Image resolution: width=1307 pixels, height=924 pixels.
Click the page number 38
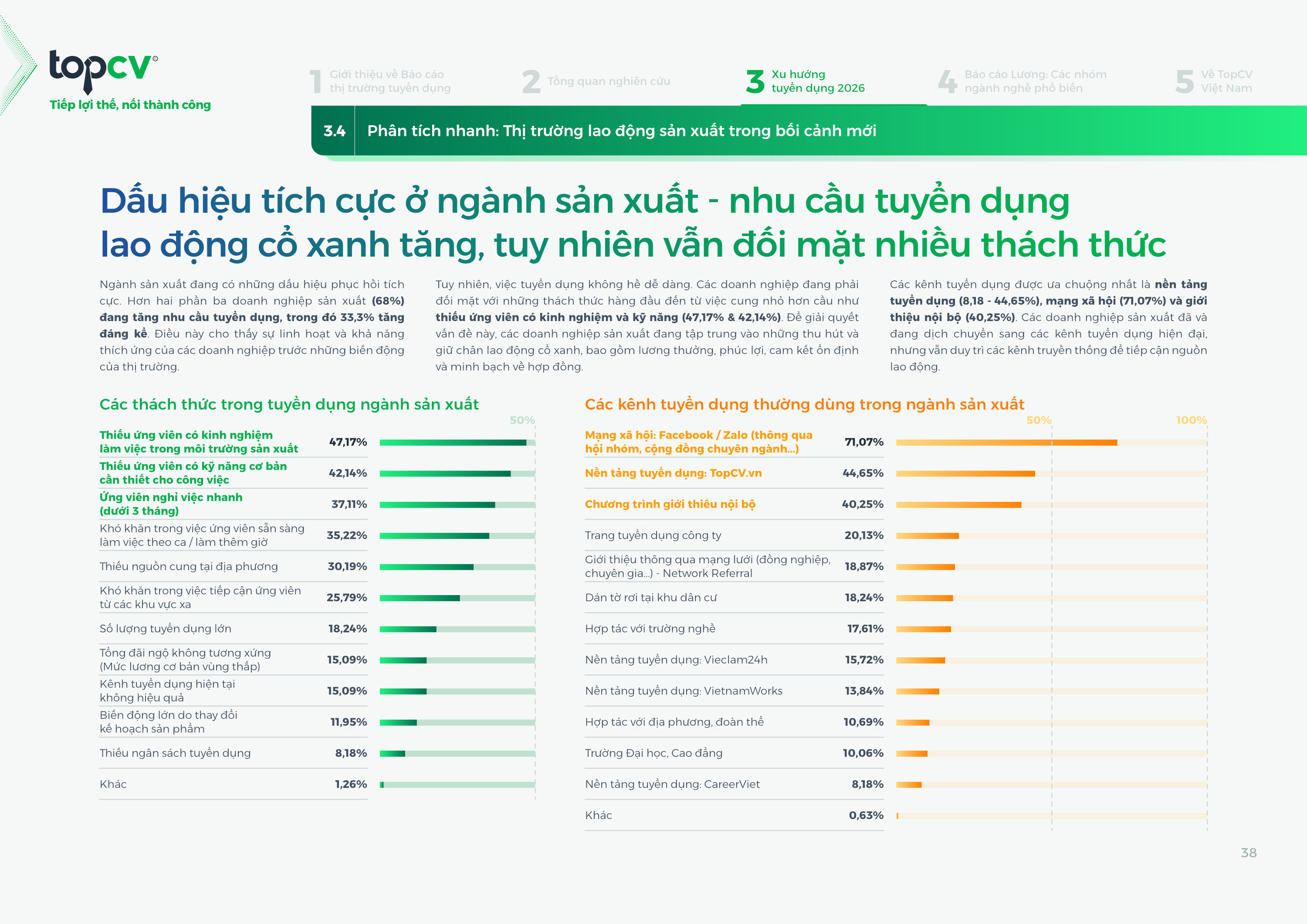tap(1248, 853)
